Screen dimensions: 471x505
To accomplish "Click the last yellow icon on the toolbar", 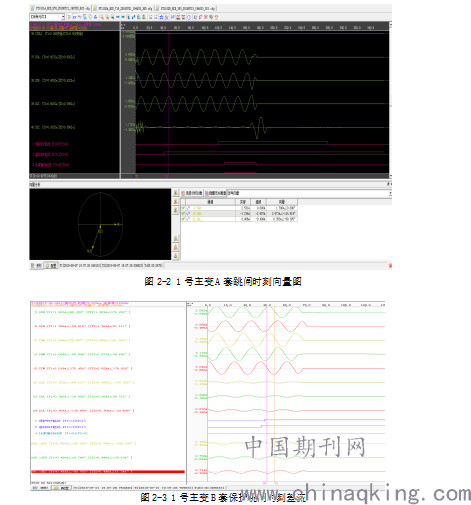I will 216,17.
